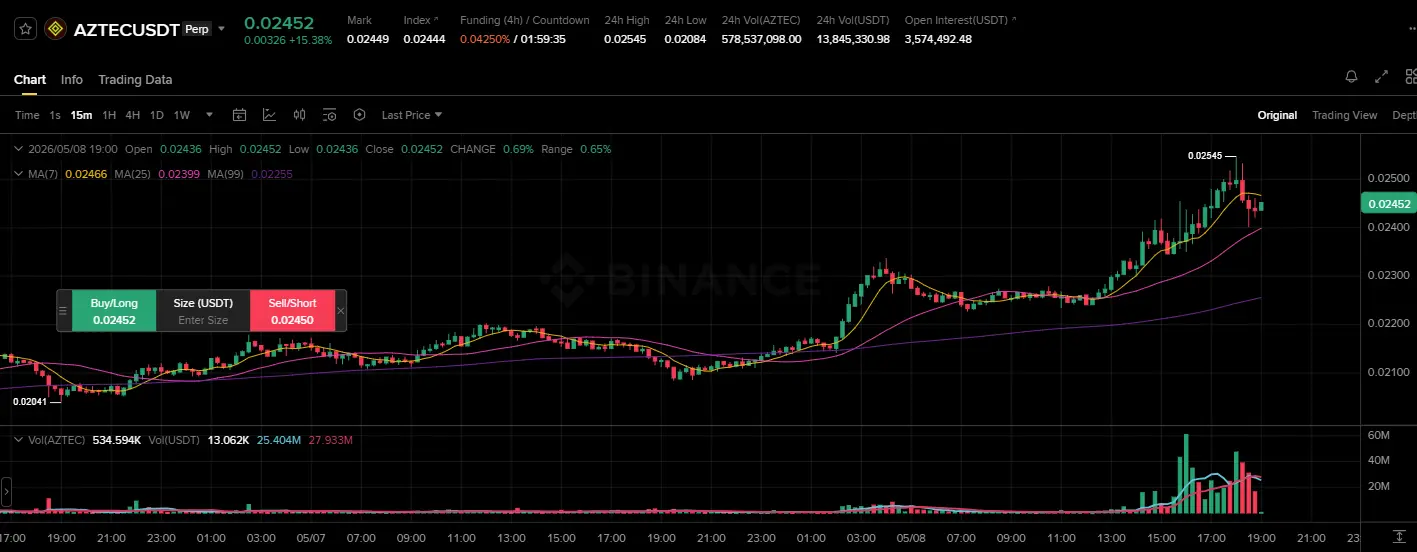This screenshot has height=552, width=1417.
Task: Switch to the Trading View chart
Action: click(x=1345, y=115)
